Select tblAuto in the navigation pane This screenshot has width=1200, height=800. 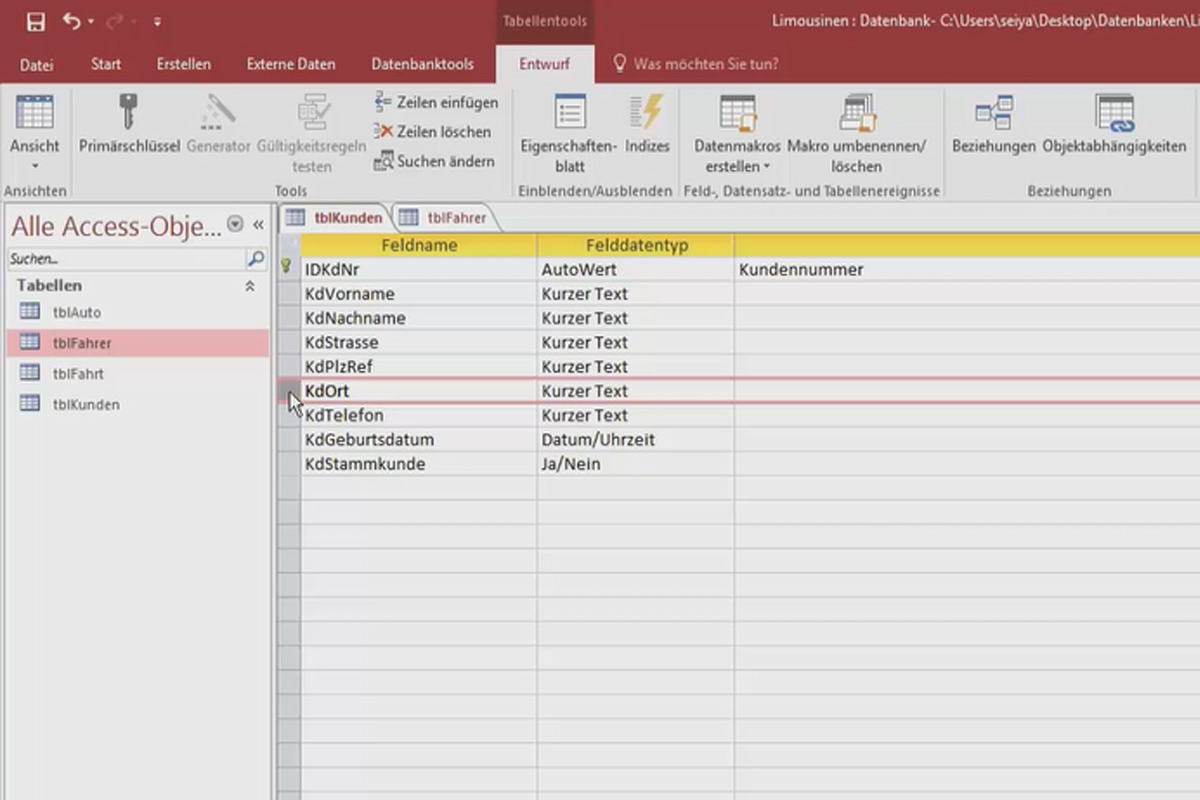(76, 312)
